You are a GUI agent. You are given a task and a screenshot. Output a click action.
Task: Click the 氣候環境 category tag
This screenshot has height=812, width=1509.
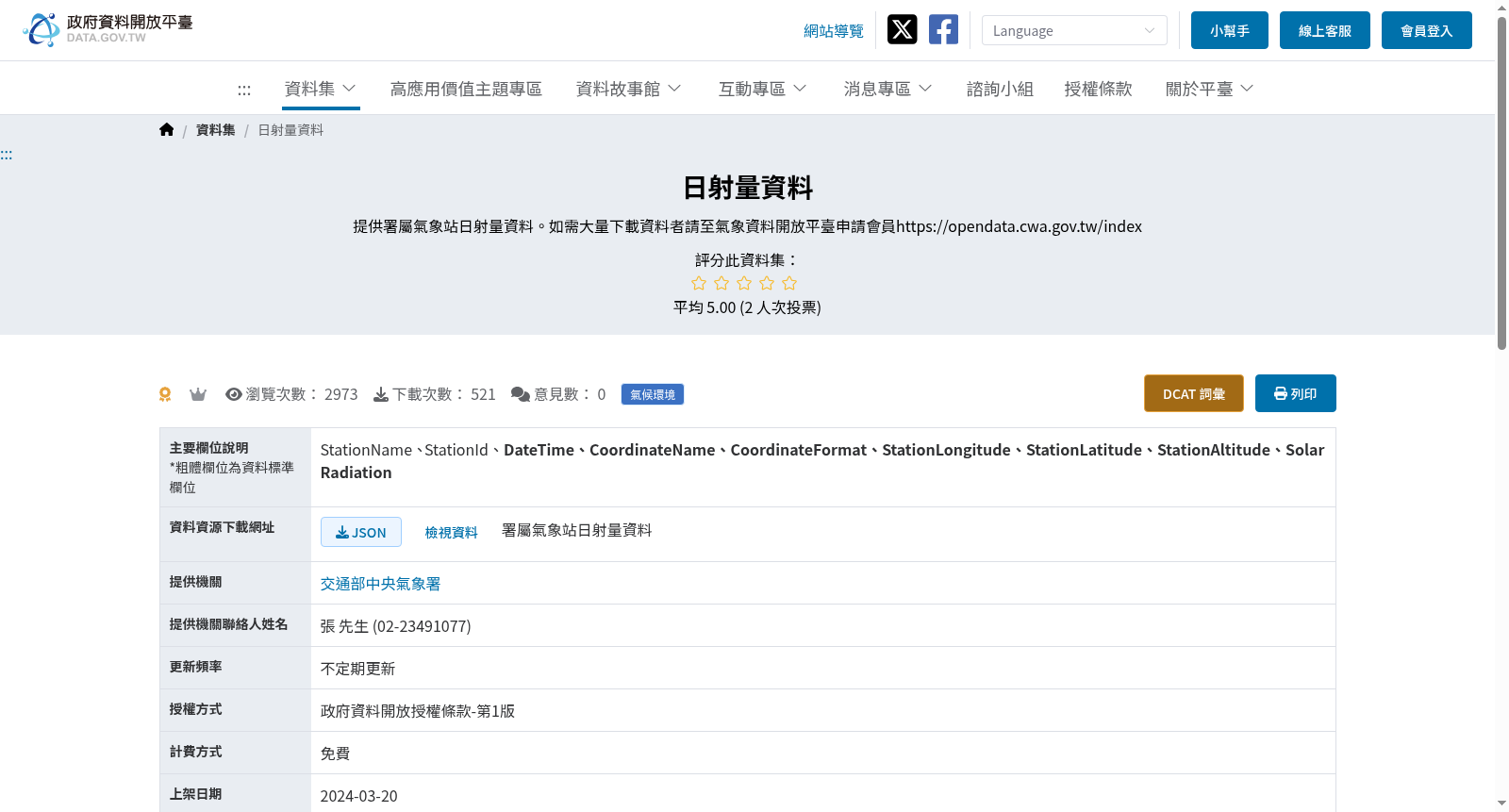[x=653, y=394]
